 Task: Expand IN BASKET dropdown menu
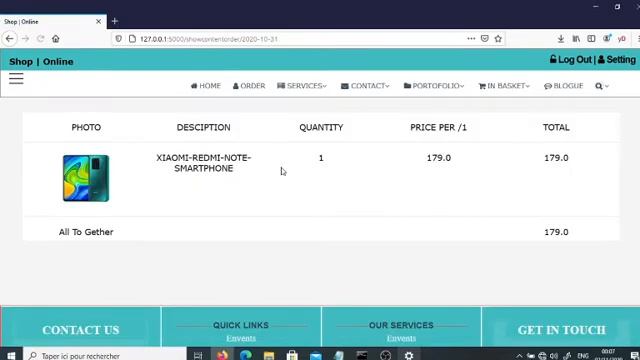[x=504, y=86]
